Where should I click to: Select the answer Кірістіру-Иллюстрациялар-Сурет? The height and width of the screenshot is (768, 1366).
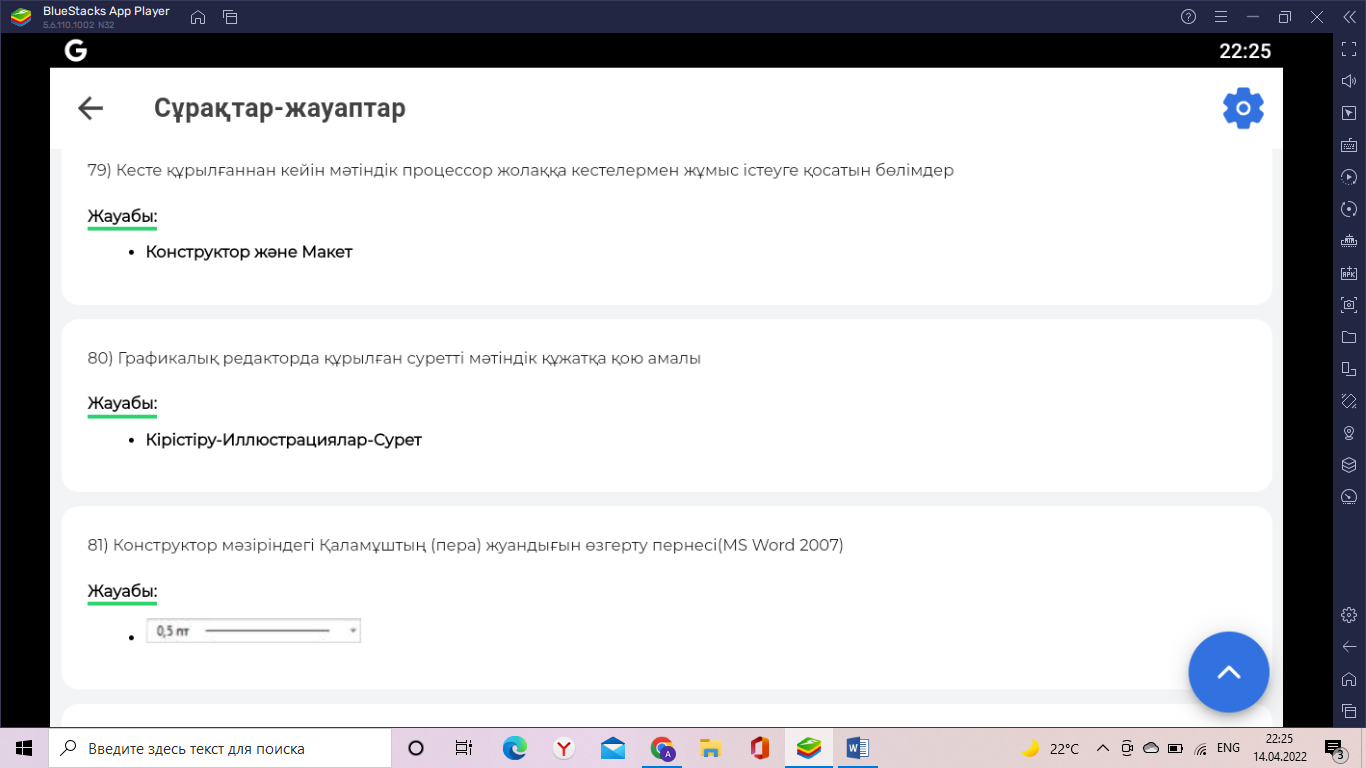(284, 440)
